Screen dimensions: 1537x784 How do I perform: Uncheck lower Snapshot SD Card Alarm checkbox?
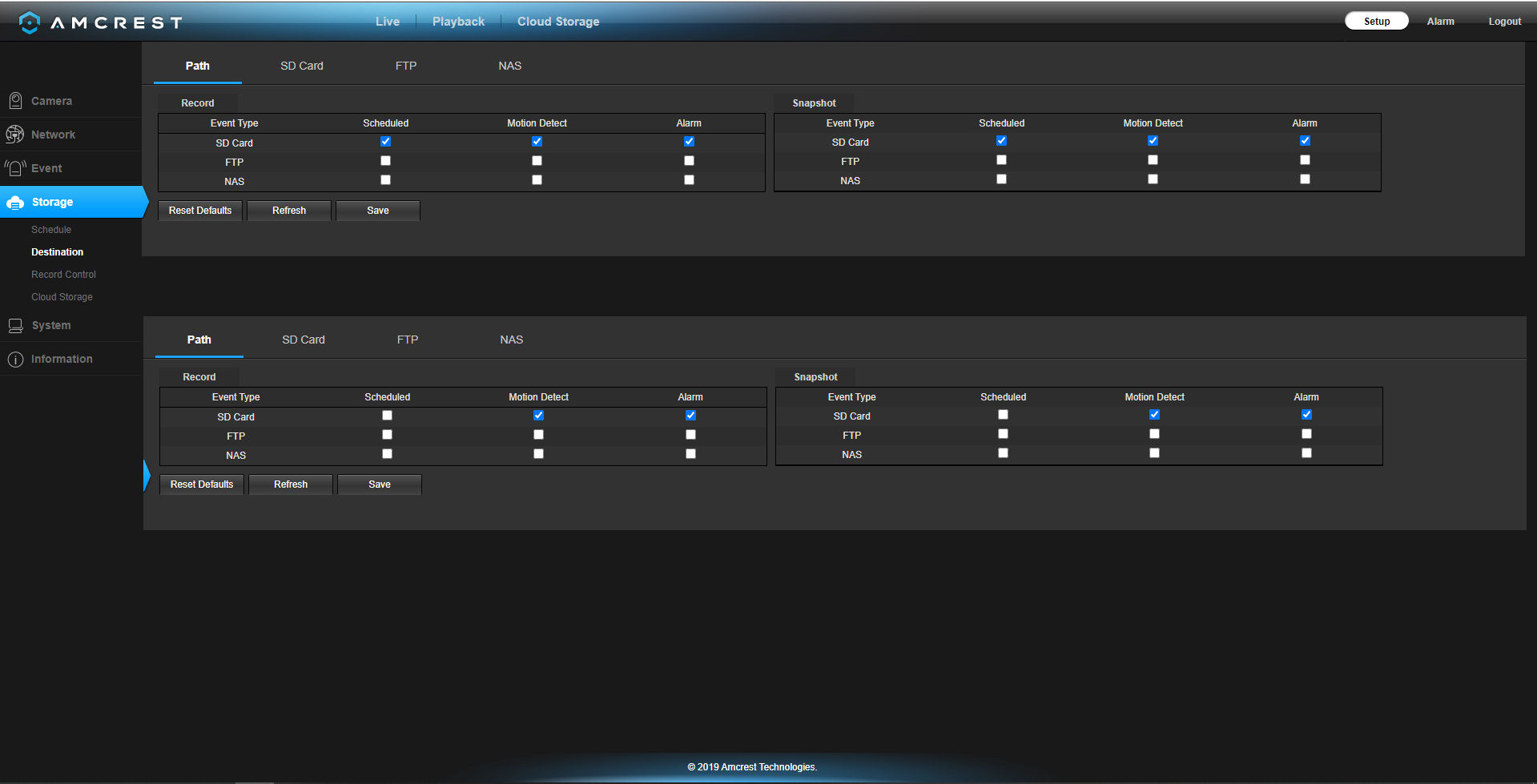pyautogui.click(x=1306, y=415)
